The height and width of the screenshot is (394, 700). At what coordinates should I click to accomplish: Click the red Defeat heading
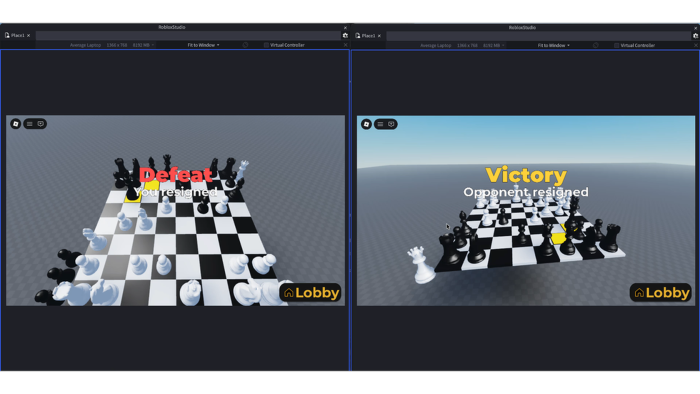point(176,174)
